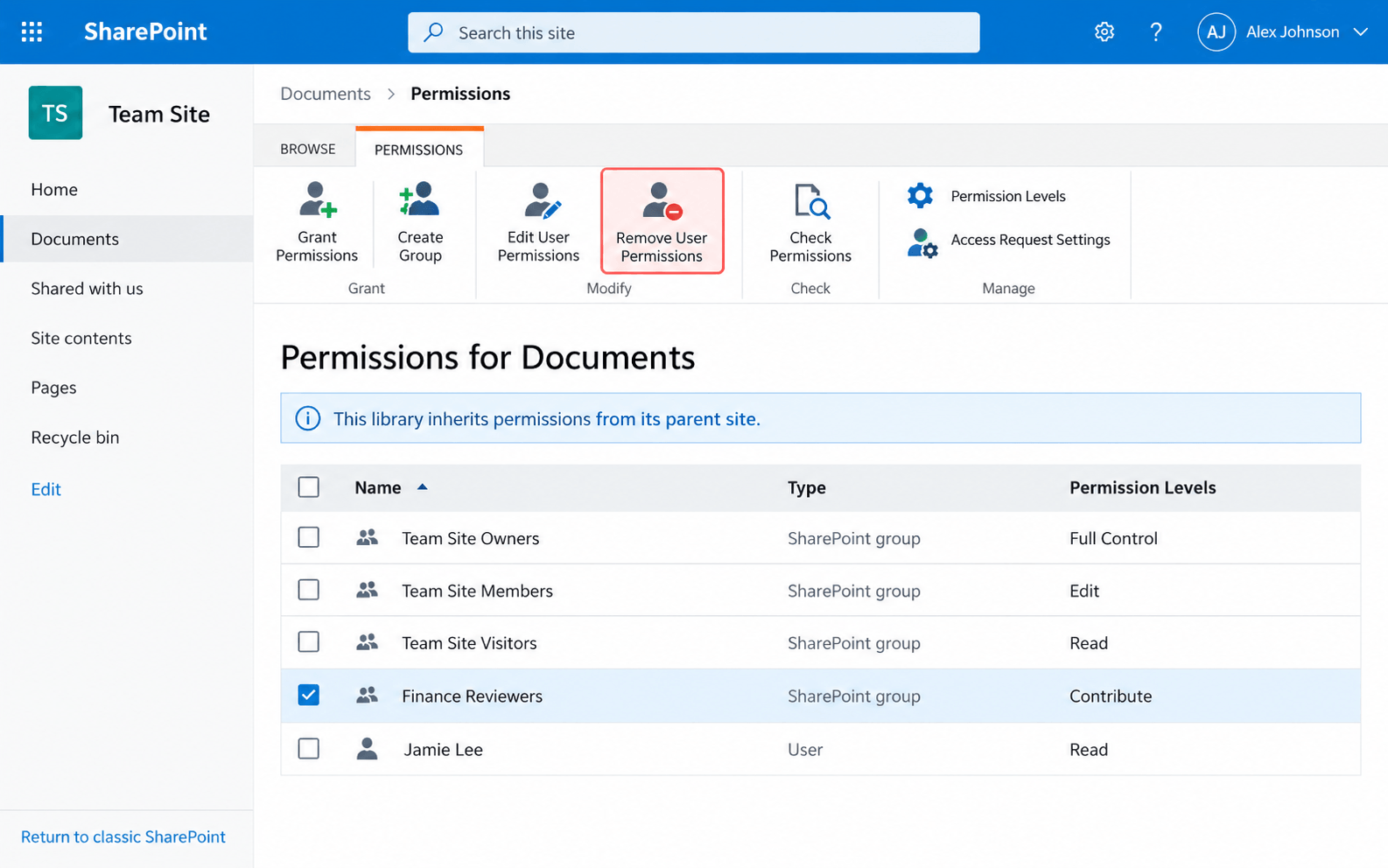Uncheck the Finance Reviewers checkbox

pos(309,695)
